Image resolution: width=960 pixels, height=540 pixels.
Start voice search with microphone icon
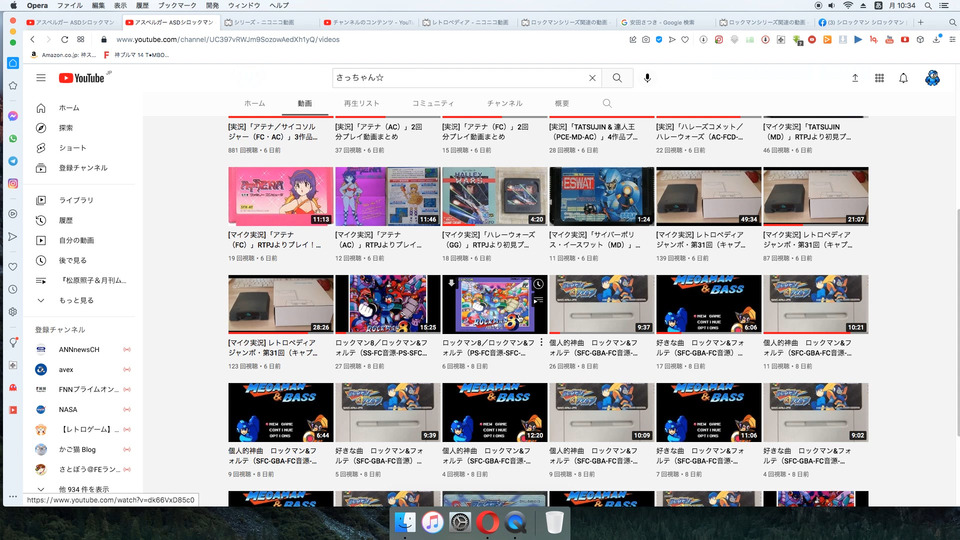point(647,78)
